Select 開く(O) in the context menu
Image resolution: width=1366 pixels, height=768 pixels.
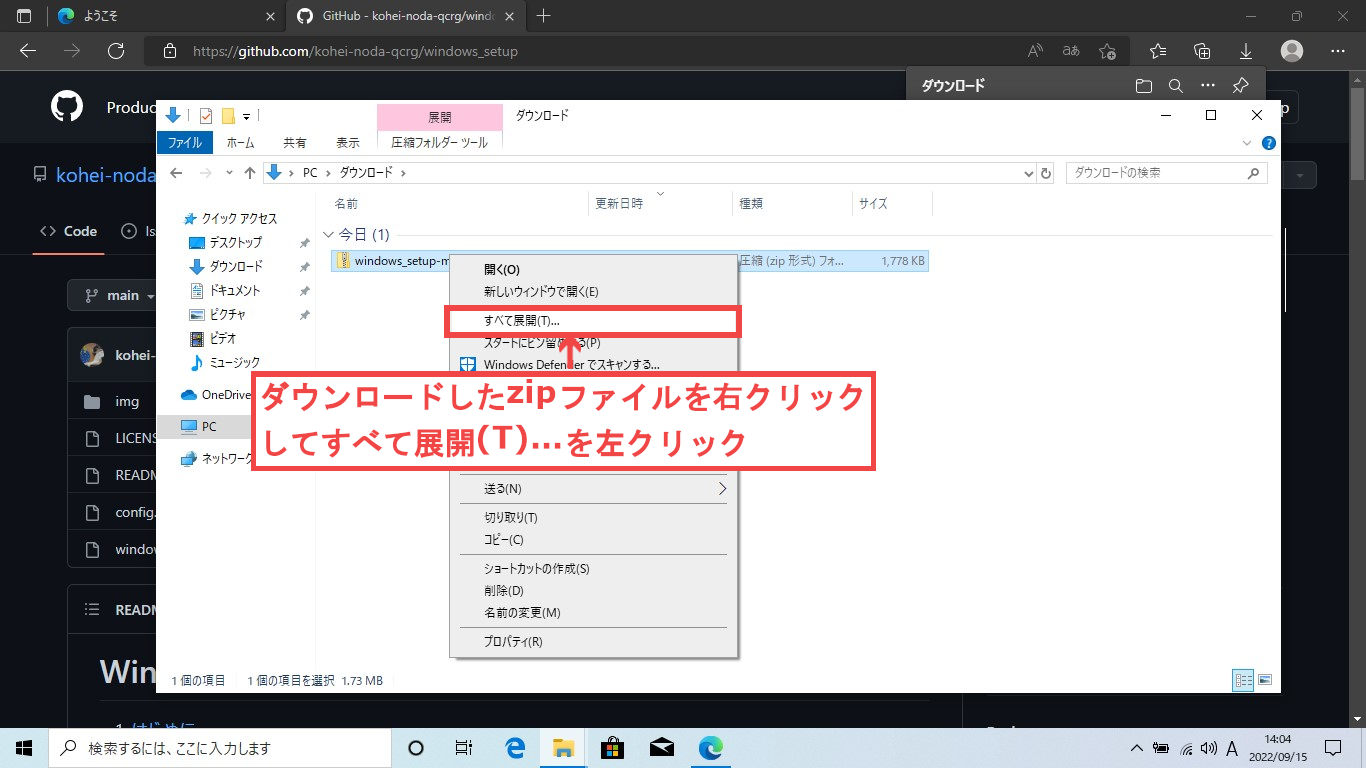pyautogui.click(x=593, y=269)
